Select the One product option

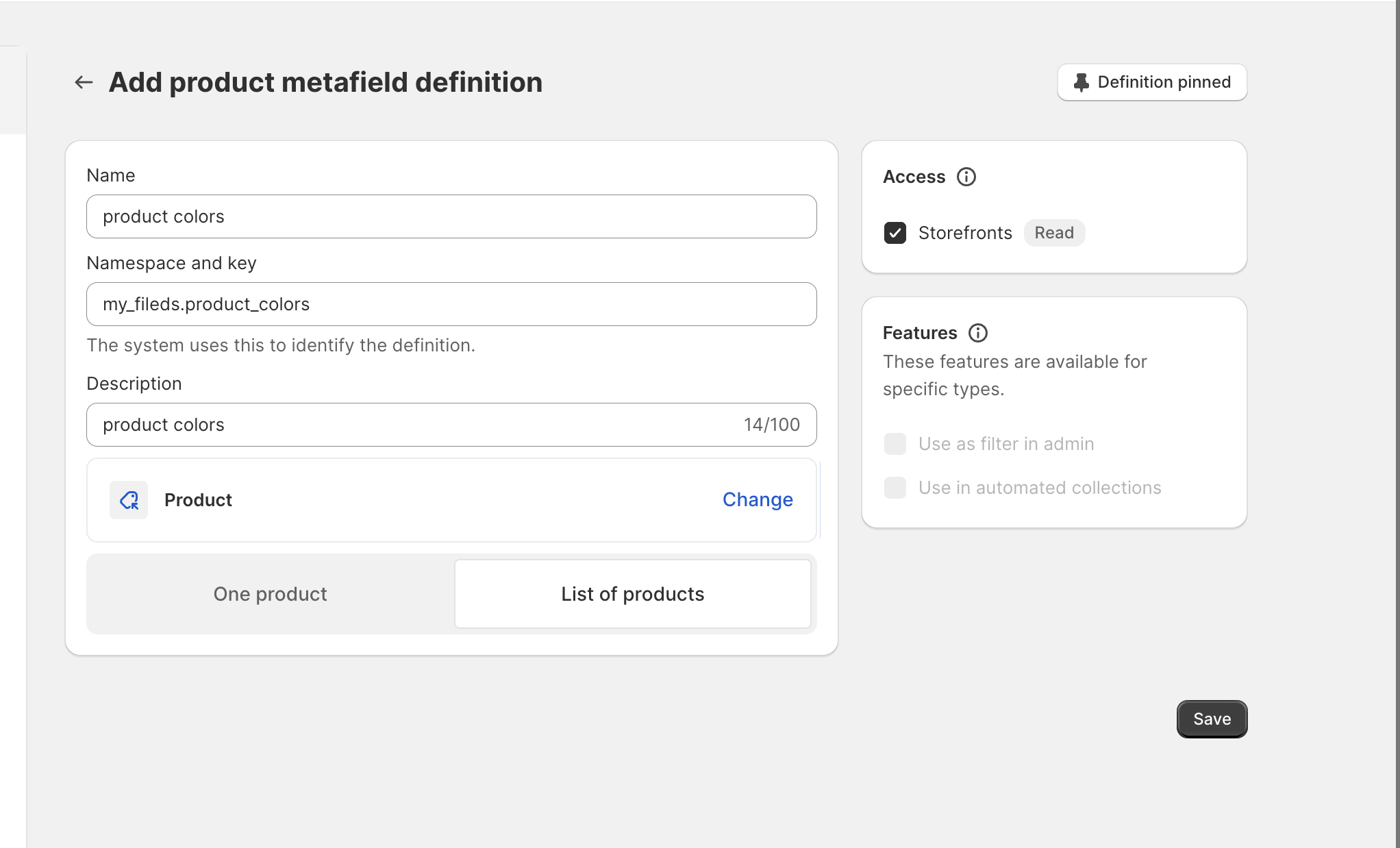270,594
